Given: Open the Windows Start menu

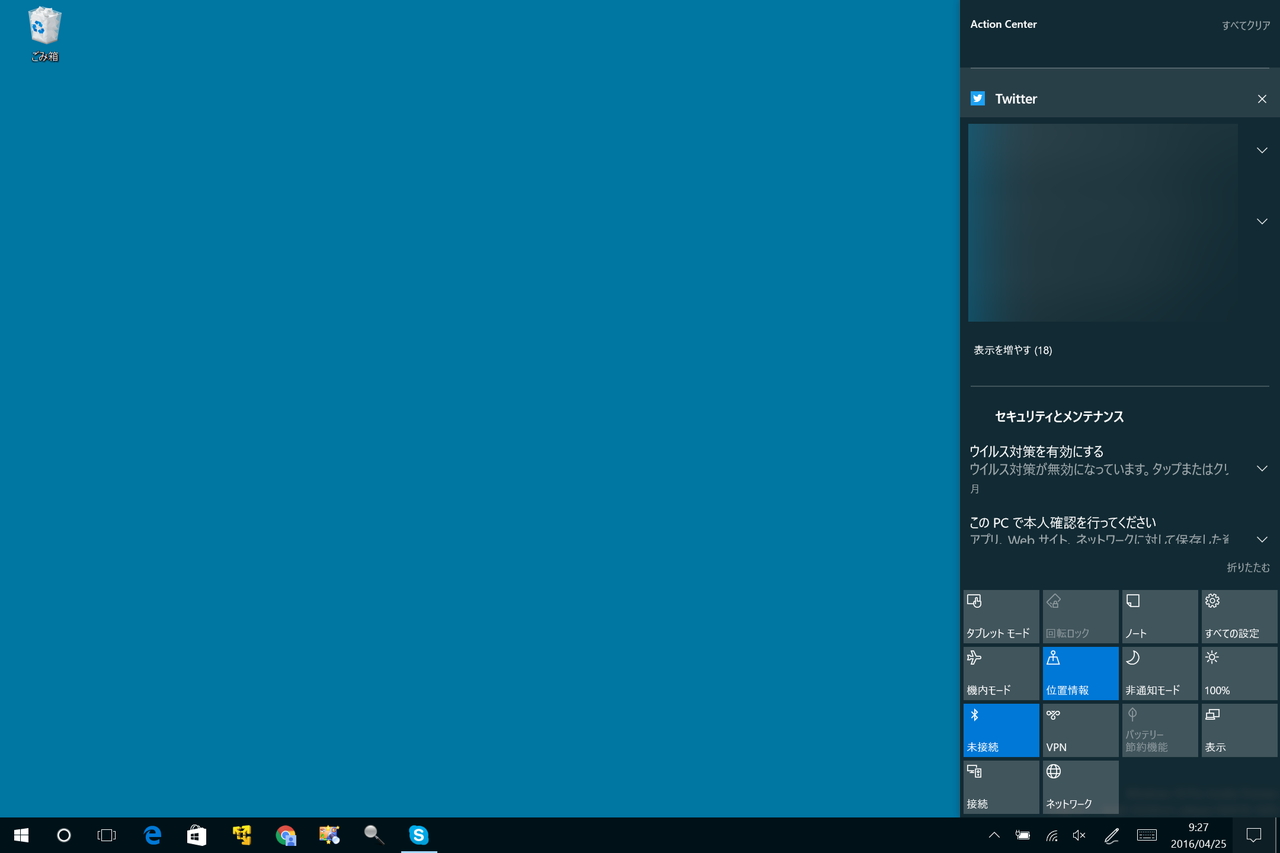Looking at the screenshot, I should coord(21,835).
